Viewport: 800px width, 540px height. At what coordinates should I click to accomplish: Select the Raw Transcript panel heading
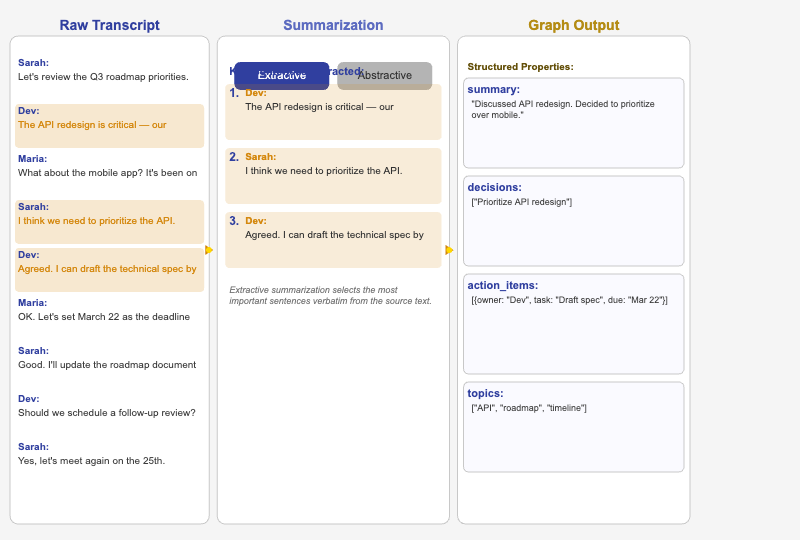[x=109, y=25]
